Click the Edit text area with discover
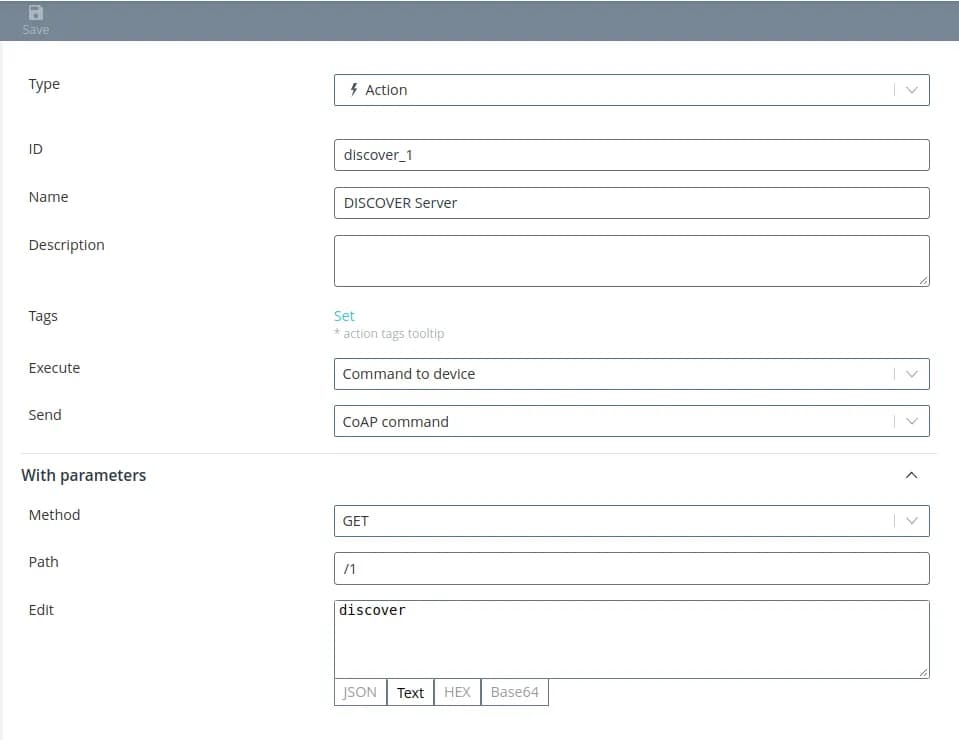The height and width of the screenshot is (740, 959). click(630, 640)
